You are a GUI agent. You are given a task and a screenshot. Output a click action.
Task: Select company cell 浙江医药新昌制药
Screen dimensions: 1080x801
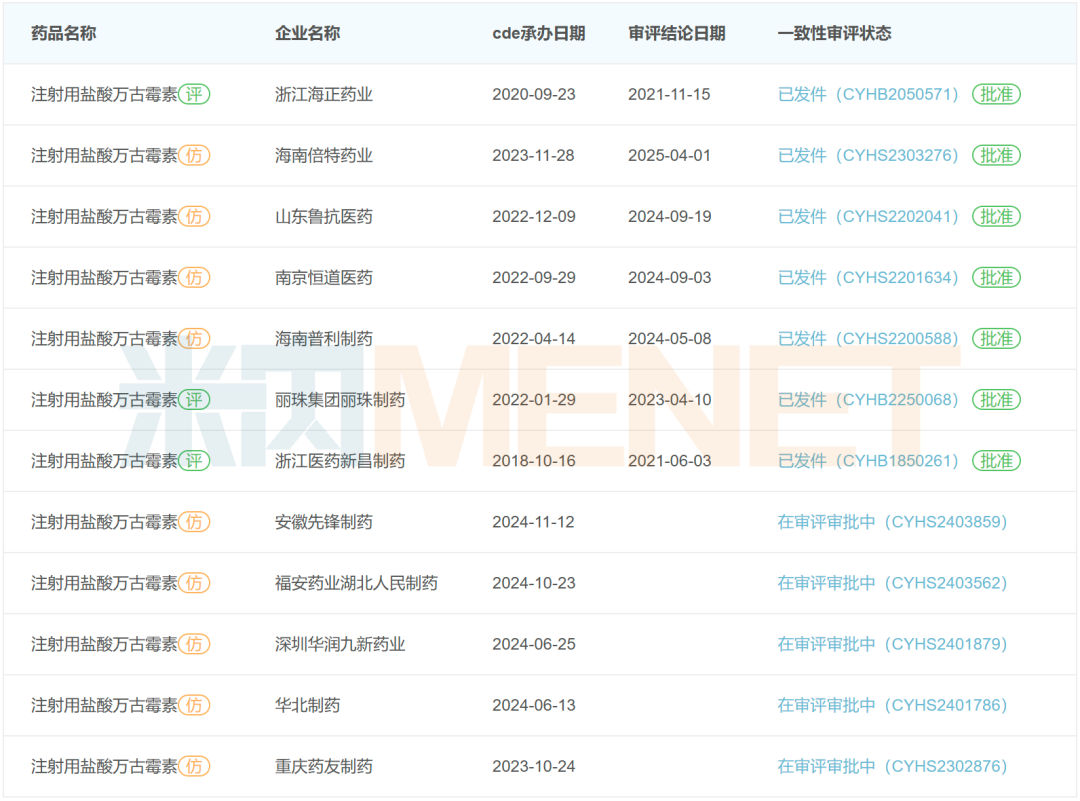pos(340,461)
